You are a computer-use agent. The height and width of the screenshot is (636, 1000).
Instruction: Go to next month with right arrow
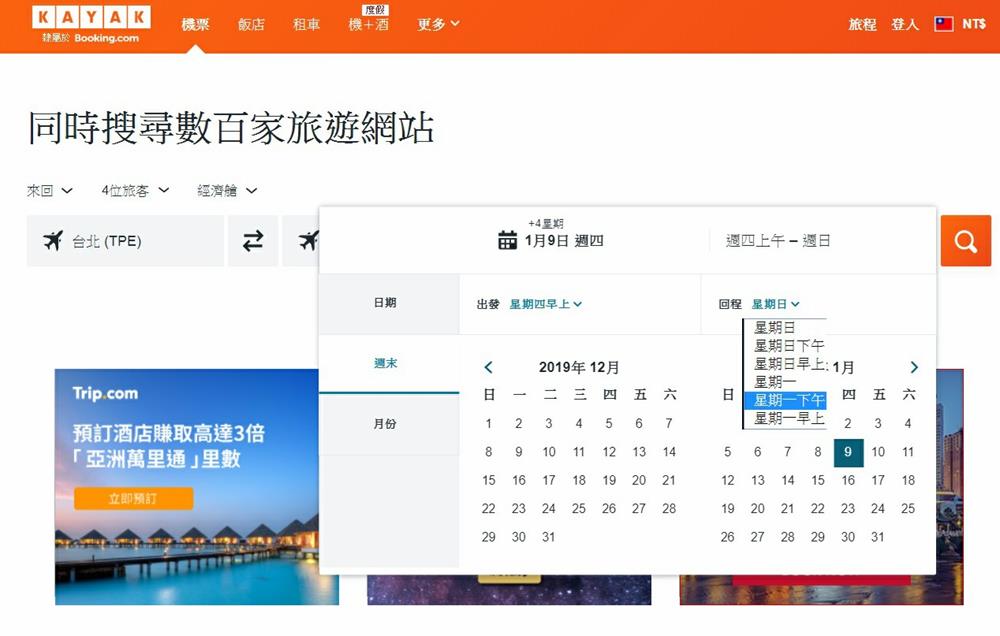[x=913, y=368]
